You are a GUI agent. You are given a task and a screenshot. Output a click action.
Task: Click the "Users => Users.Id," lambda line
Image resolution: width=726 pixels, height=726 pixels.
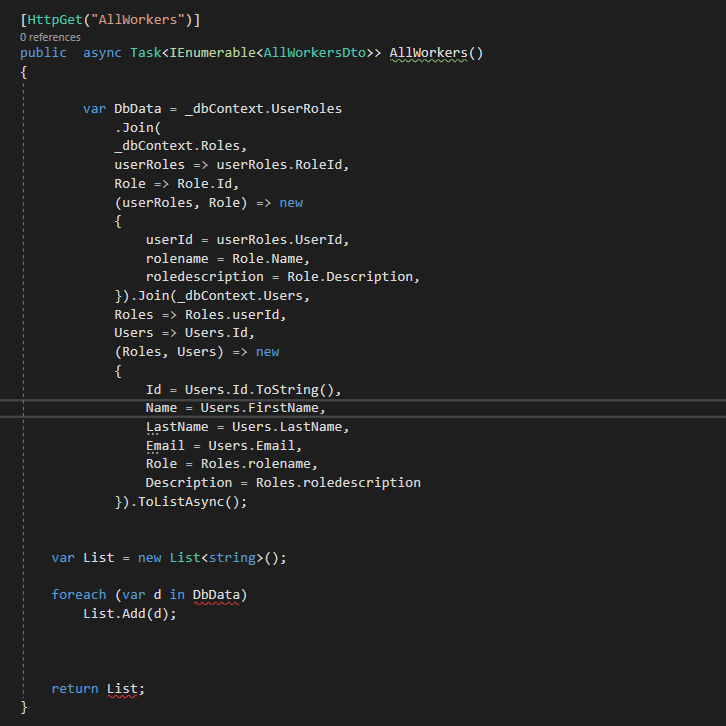pyautogui.click(x=185, y=333)
